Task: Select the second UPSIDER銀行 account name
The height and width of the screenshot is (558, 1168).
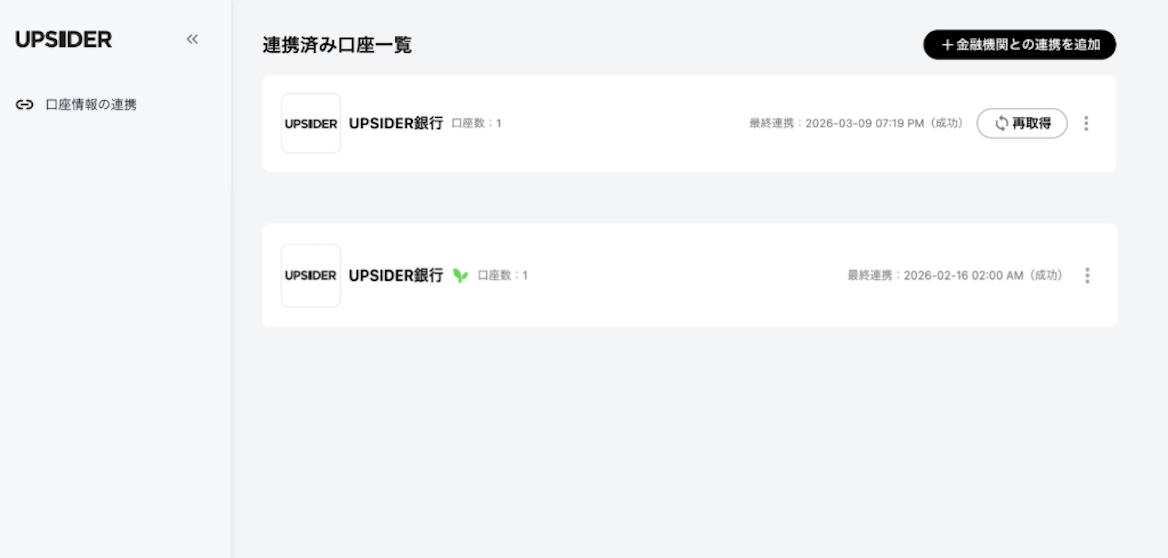Action: coord(396,276)
